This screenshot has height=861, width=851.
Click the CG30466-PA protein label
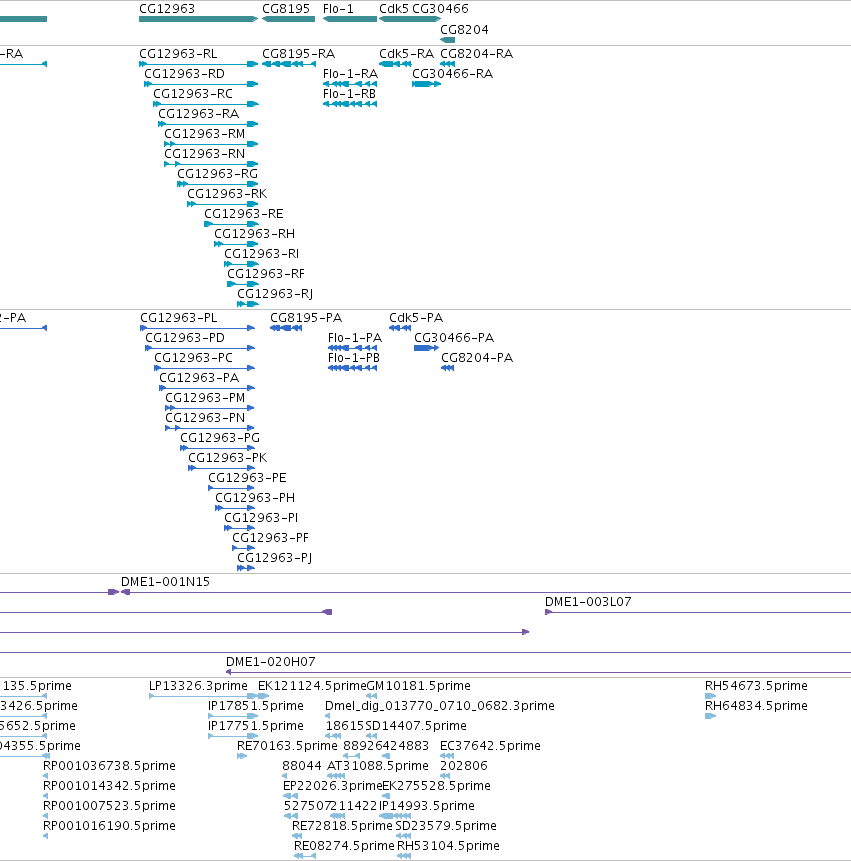(454, 338)
